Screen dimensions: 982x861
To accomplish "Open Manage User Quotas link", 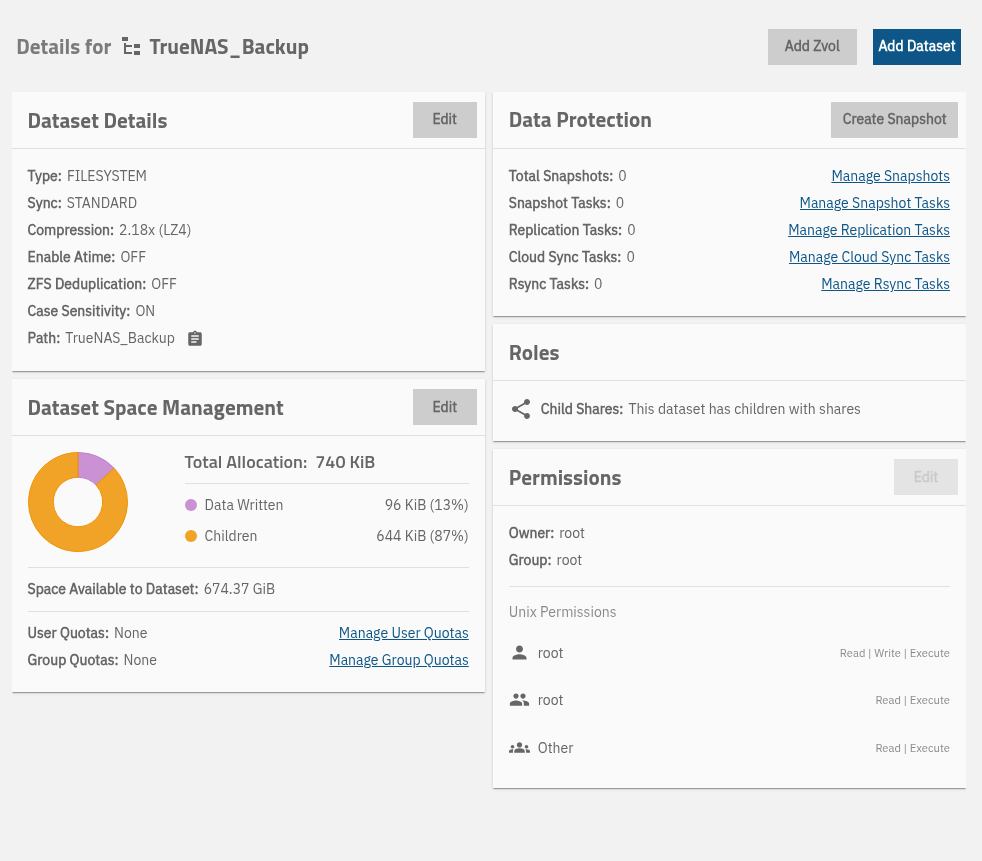I will pos(403,633).
